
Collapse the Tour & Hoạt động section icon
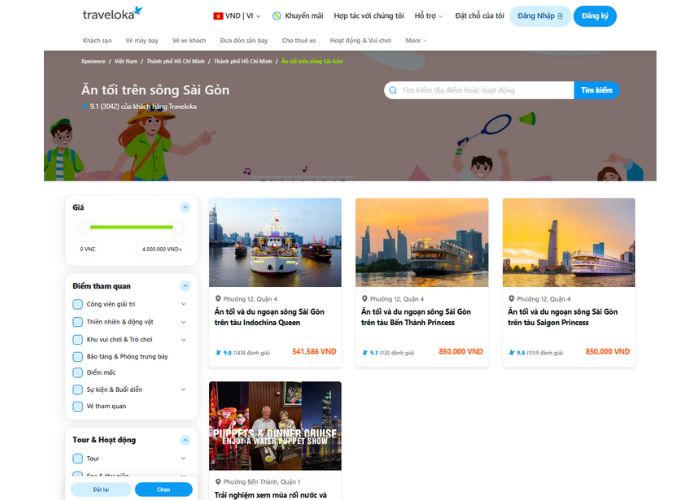[185, 439]
